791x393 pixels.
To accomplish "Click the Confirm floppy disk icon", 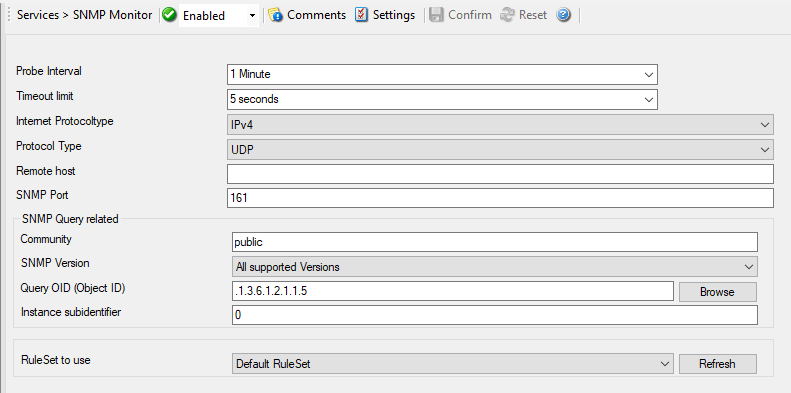I will (436, 15).
